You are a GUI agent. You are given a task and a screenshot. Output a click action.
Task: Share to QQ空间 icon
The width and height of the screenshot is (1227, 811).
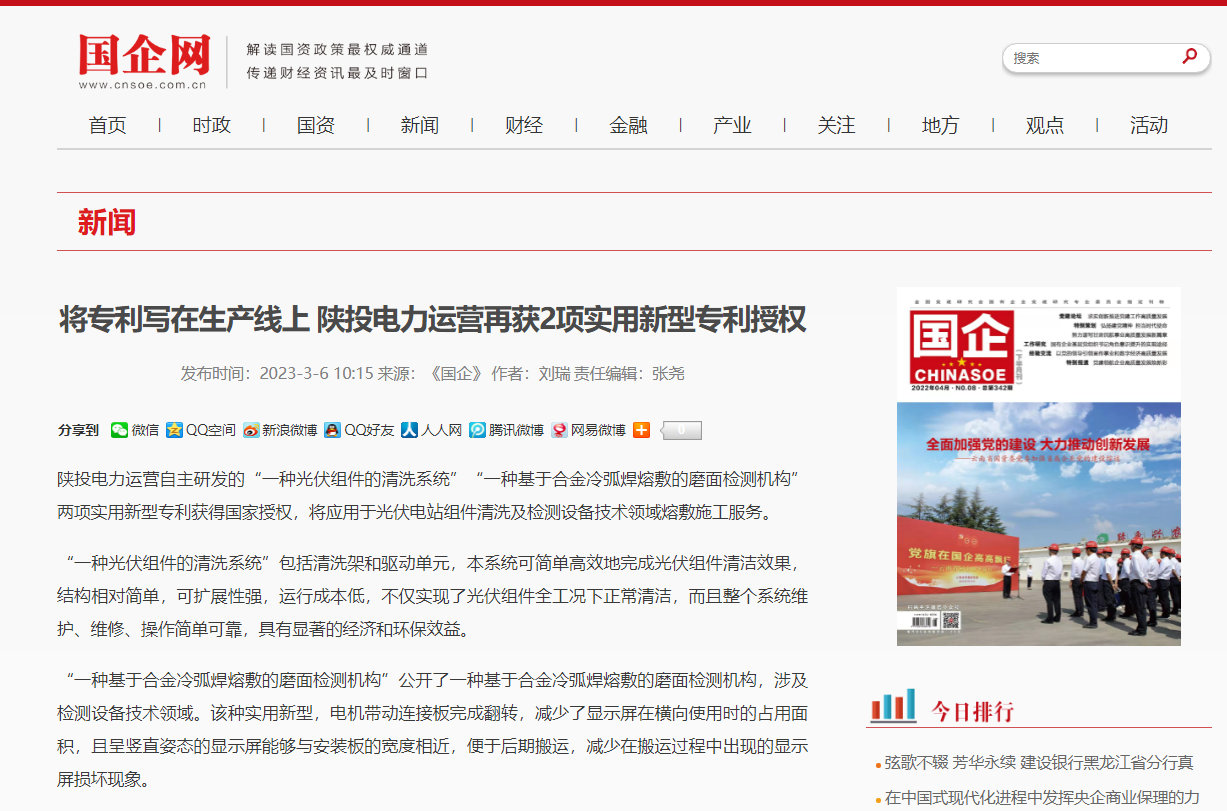175,430
